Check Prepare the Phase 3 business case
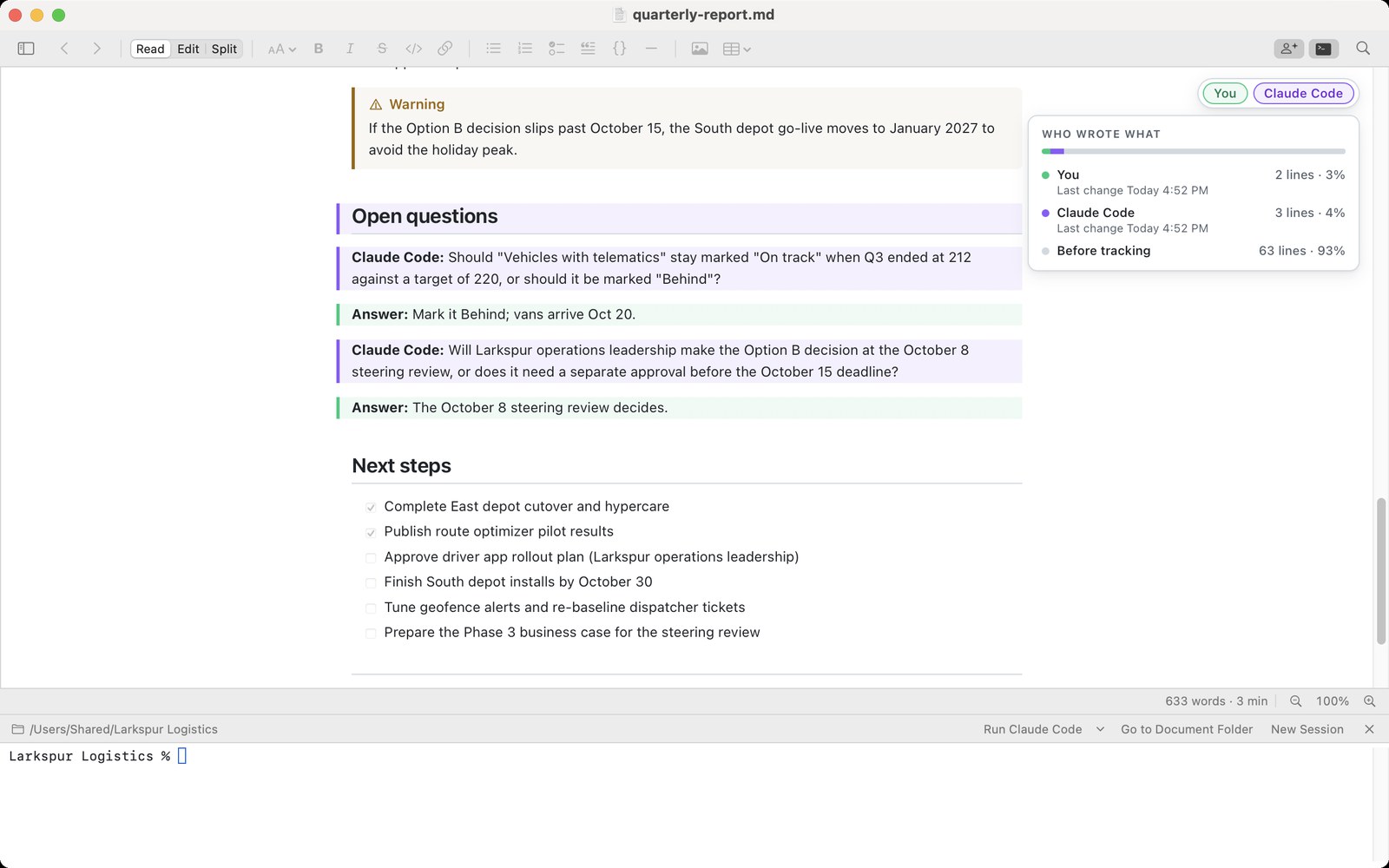 tap(371, 633)
